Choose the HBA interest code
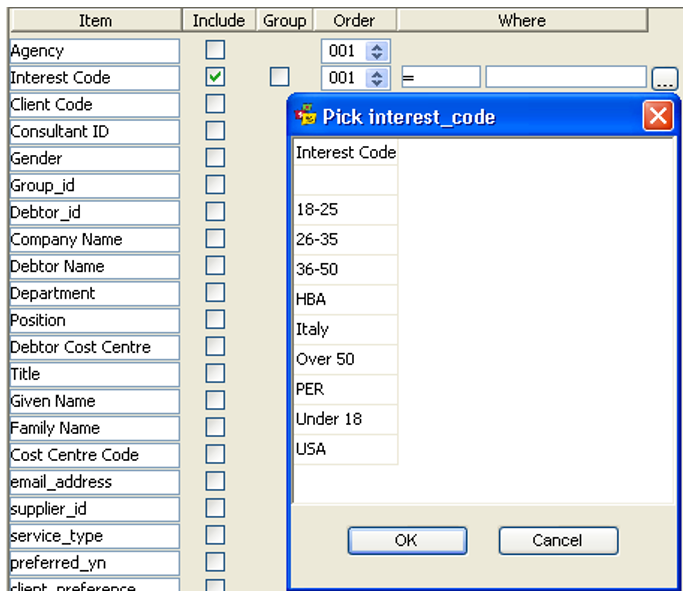688x598 pixels. (346, 300)
